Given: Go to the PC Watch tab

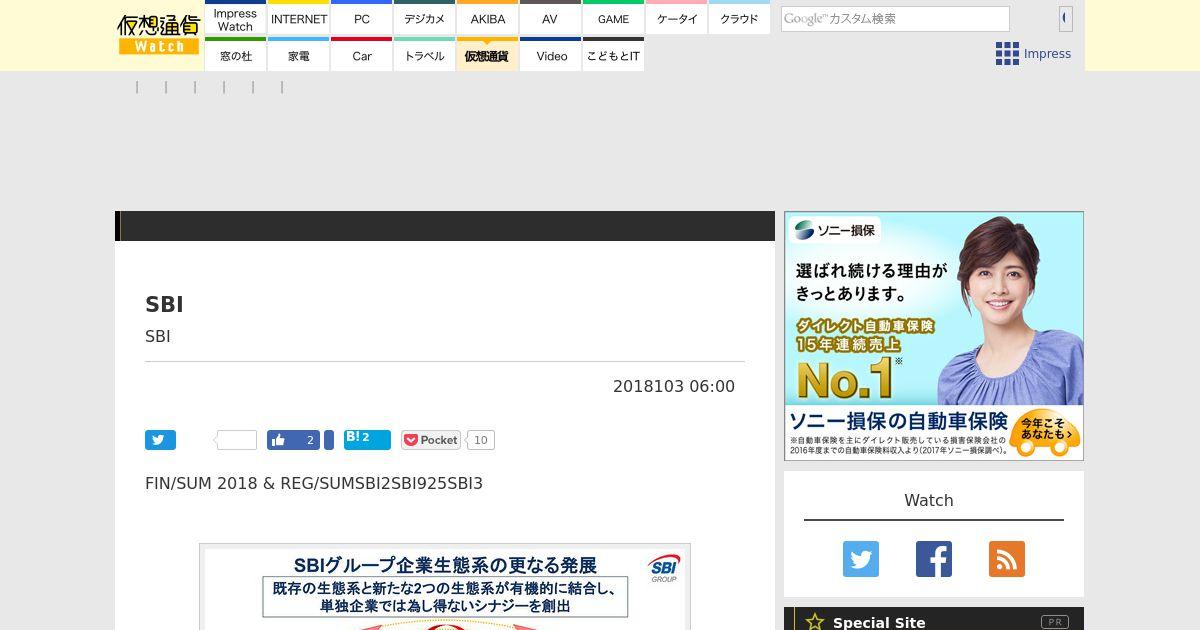Looking at the screenshot, I should pyautogui.click(x=362, y=19).
